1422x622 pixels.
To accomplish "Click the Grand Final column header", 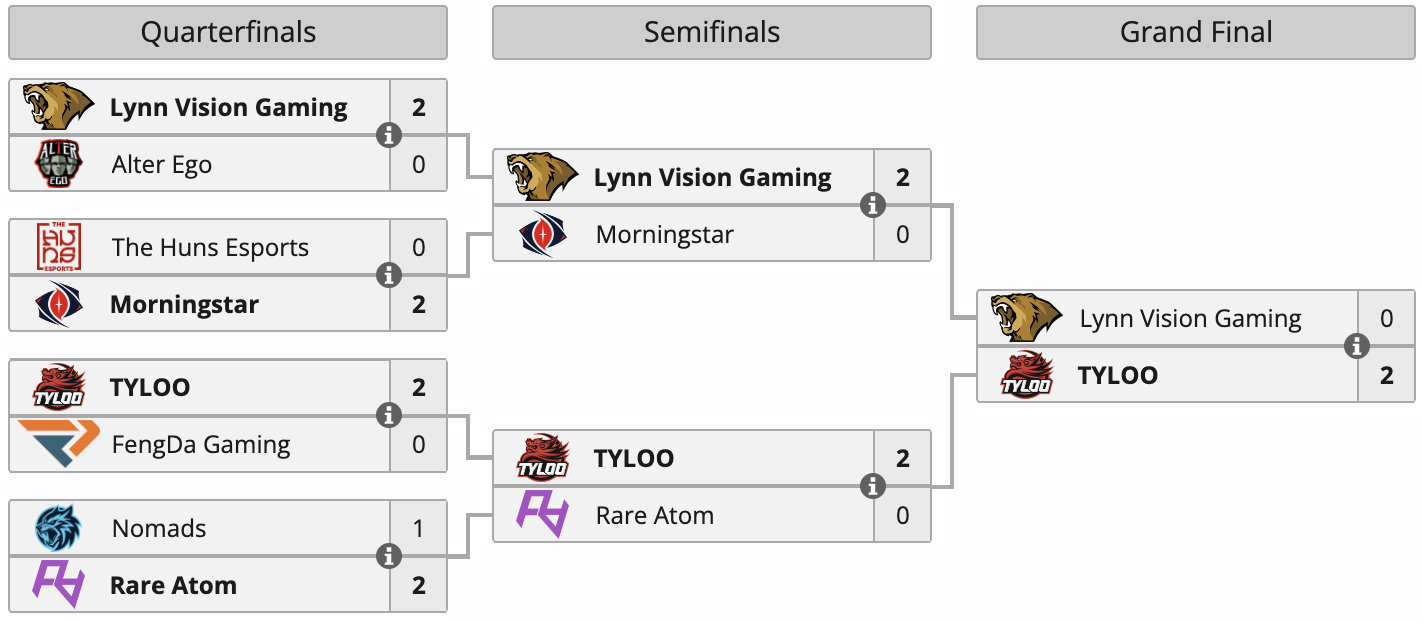I will 1196,33.
